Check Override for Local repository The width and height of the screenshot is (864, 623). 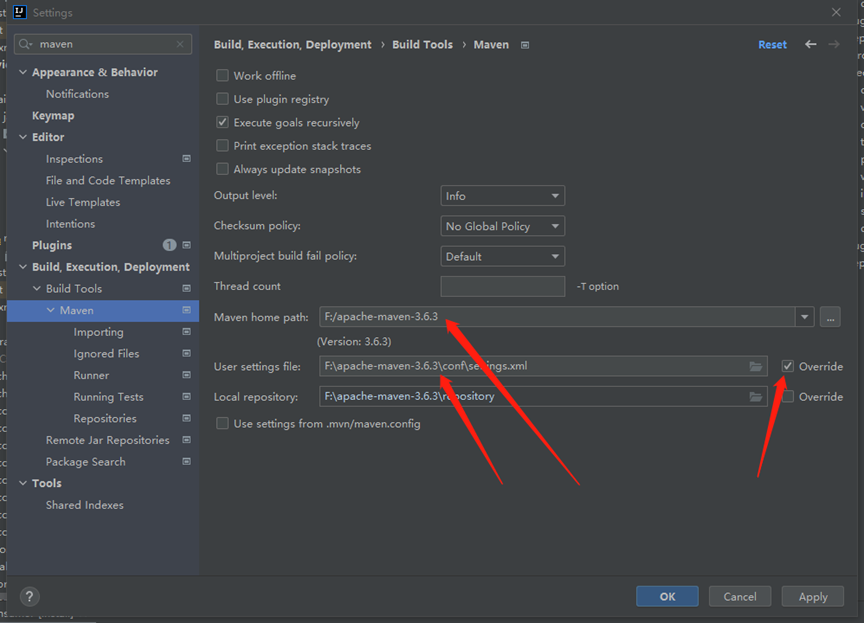[x=788, y=397]
